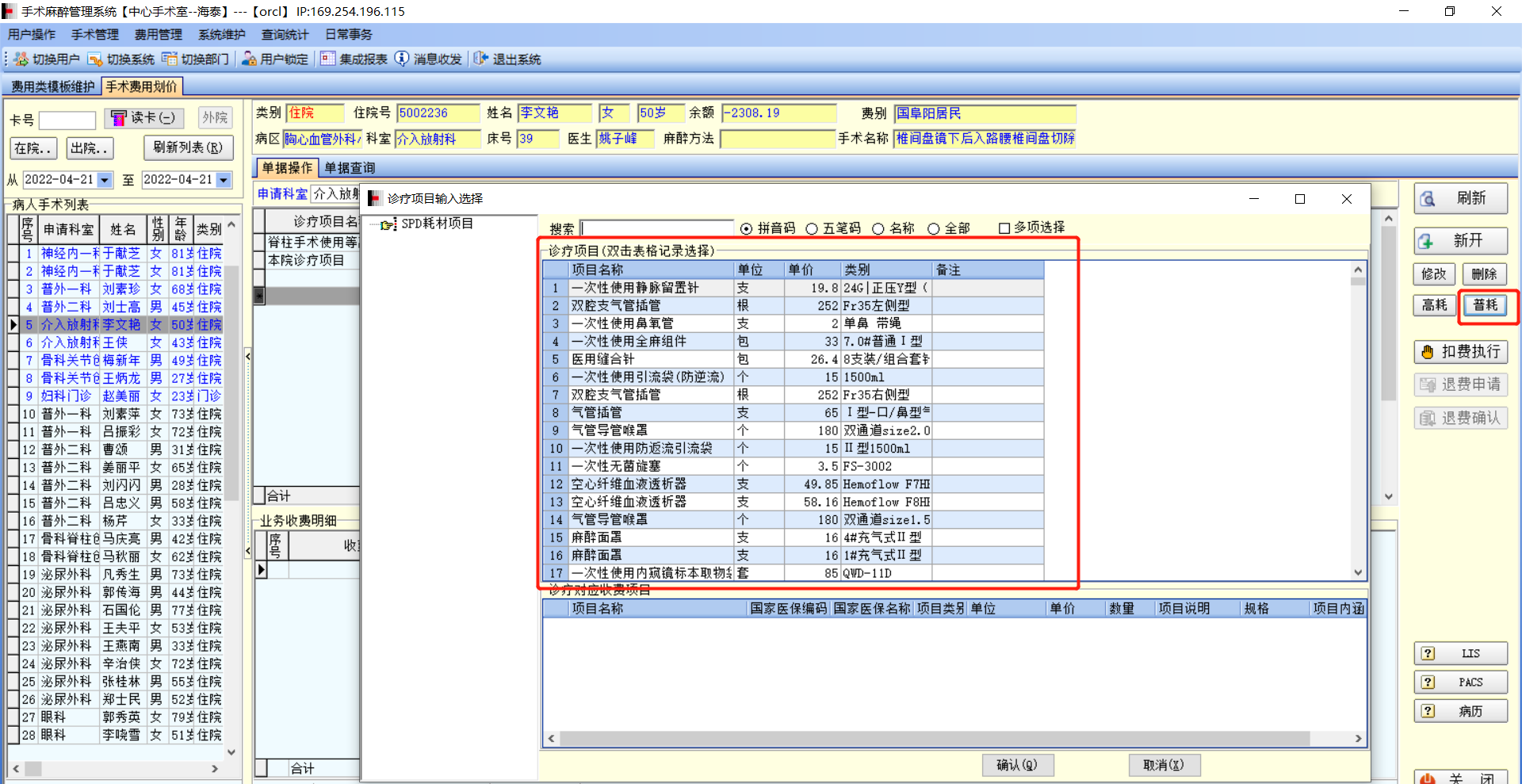Open the 集成报表 toolbar icon

(328, 59)
